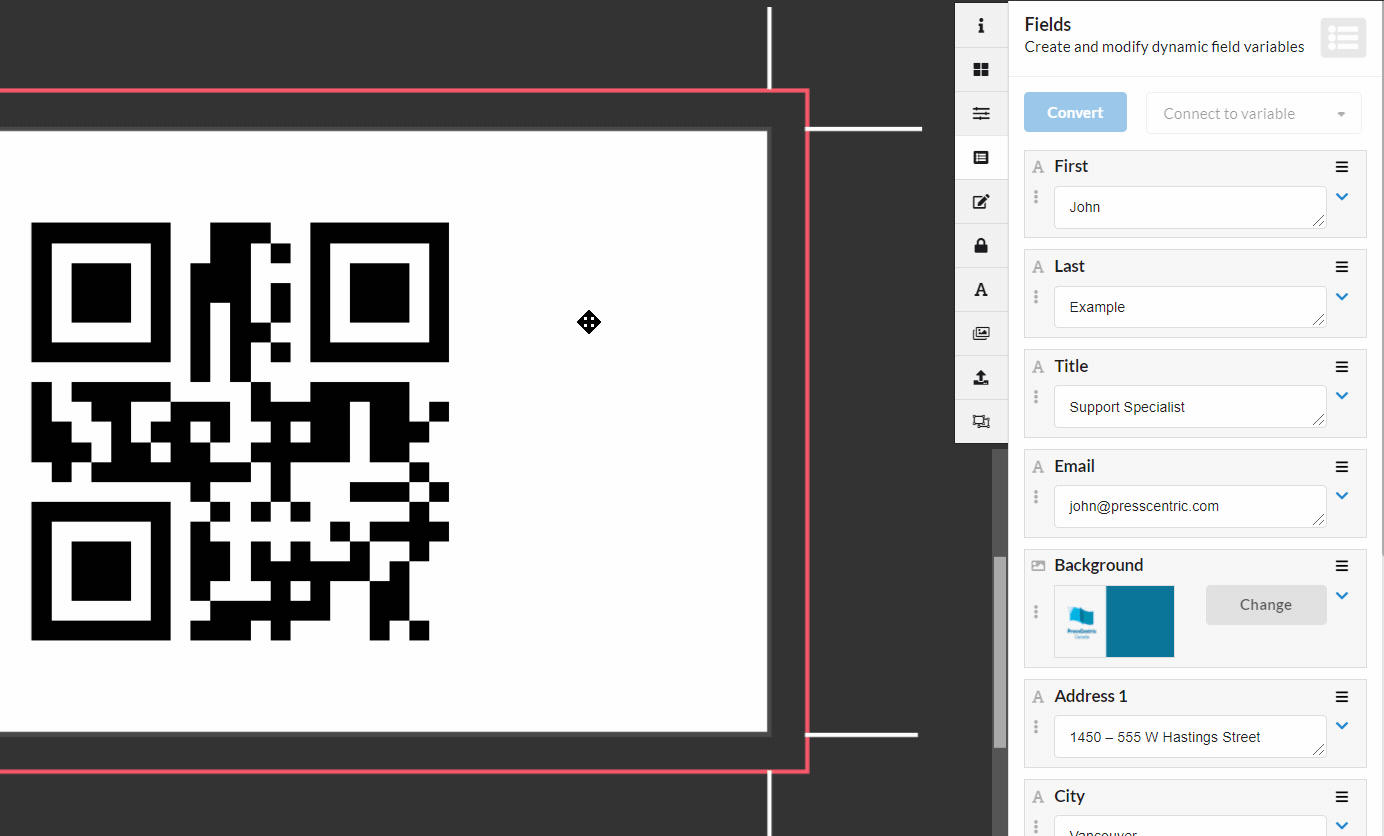Expand the Title field chevron

pyautogui.click(x=1342, y=395)
